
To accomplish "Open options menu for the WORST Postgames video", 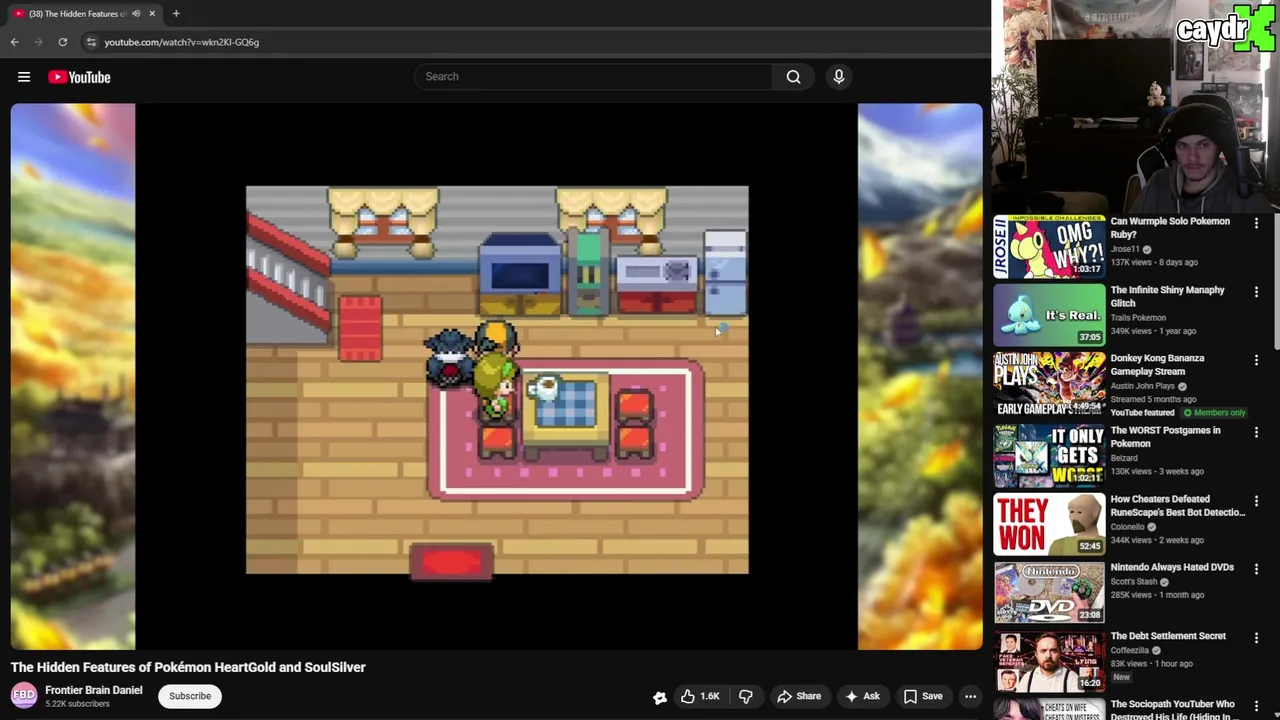I will pos(1256,433).
